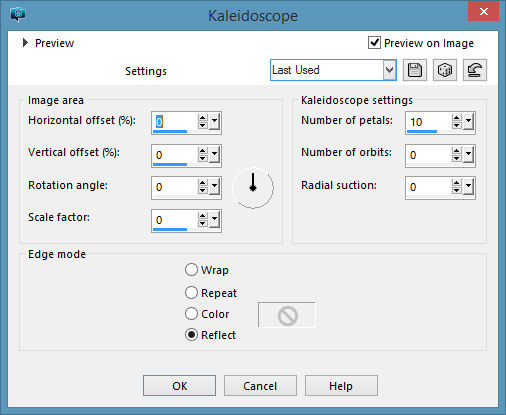Select the Wrap edge mode
The width and height of the screenshot is (506, 415).
(x=191, y=270)
